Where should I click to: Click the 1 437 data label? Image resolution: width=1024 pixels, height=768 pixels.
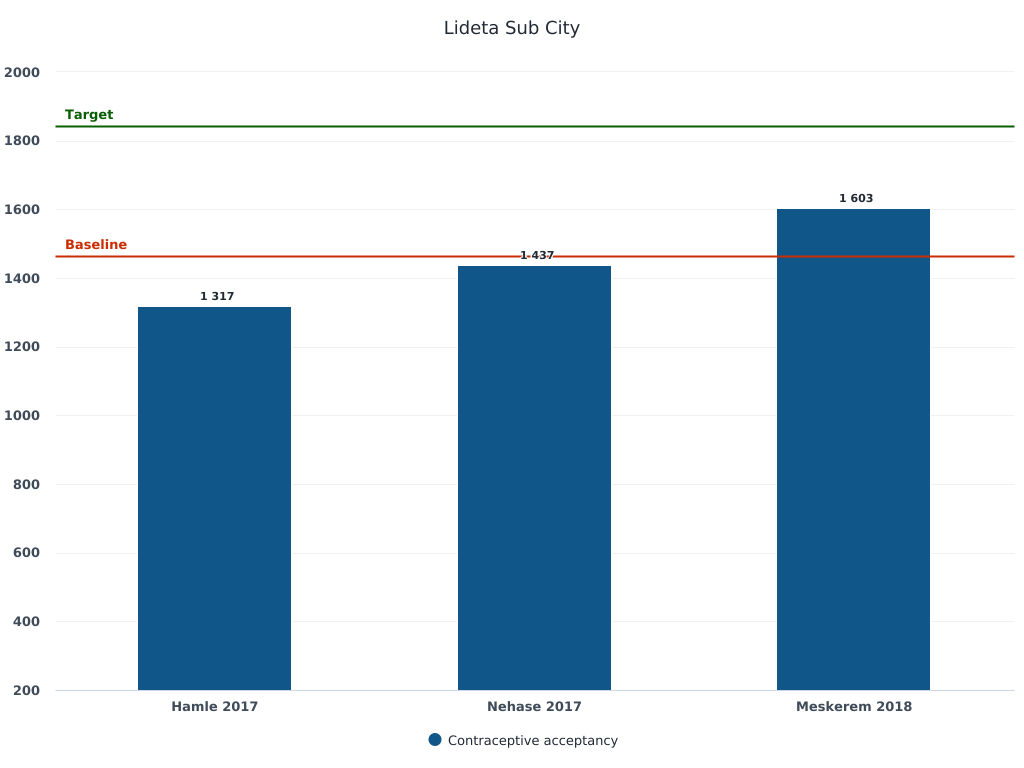pos(537,255)
